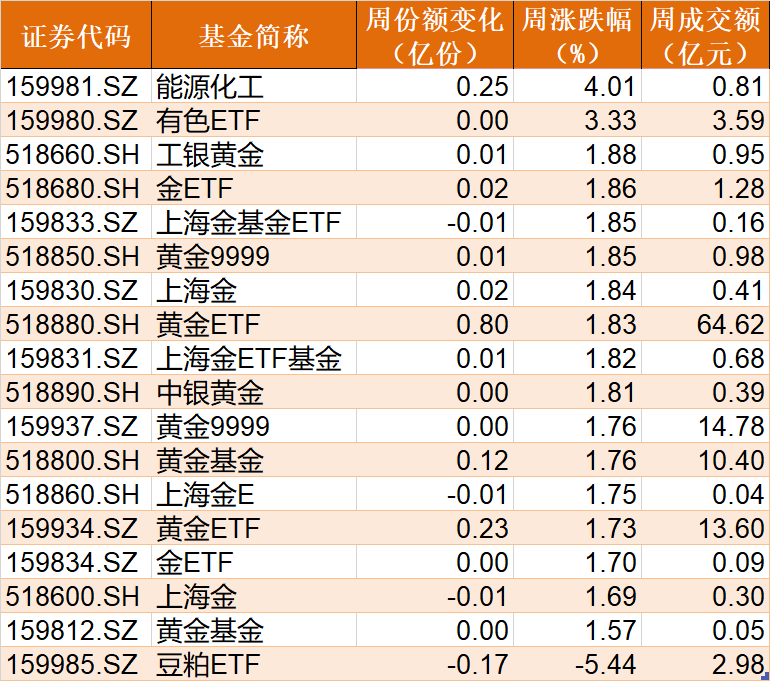The image size is (770, 681).
Task: Select turnover value 2.98
Action: point(739,664)
